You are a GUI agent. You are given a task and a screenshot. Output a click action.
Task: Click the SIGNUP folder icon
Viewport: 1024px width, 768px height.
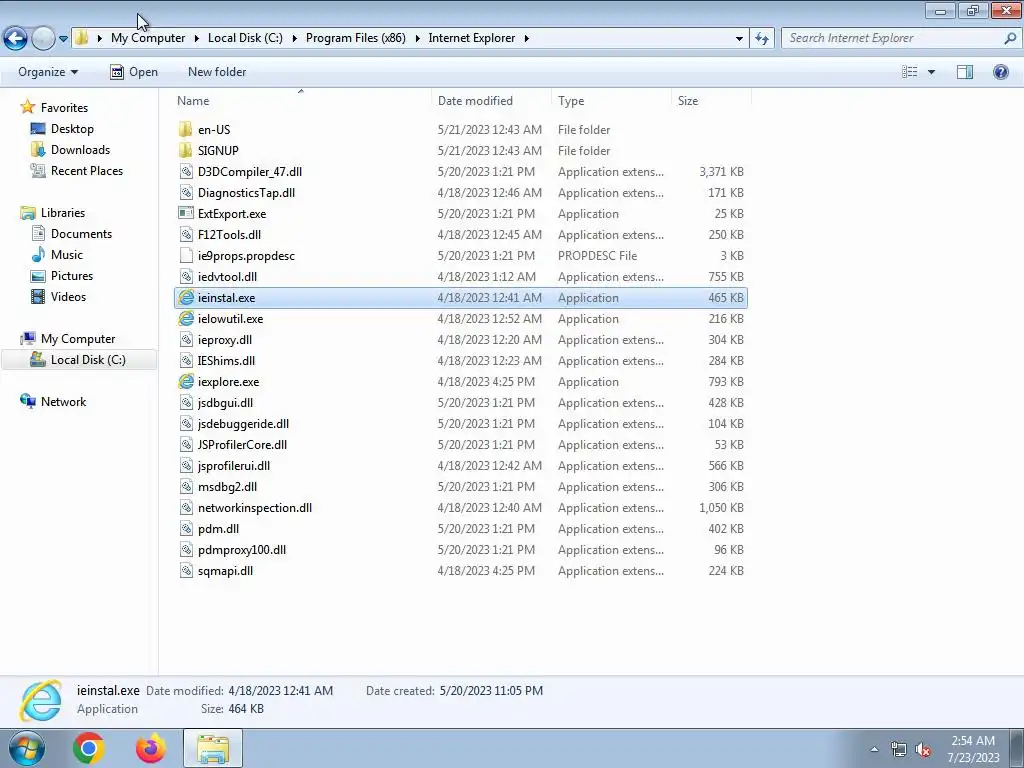pos(186,150)
